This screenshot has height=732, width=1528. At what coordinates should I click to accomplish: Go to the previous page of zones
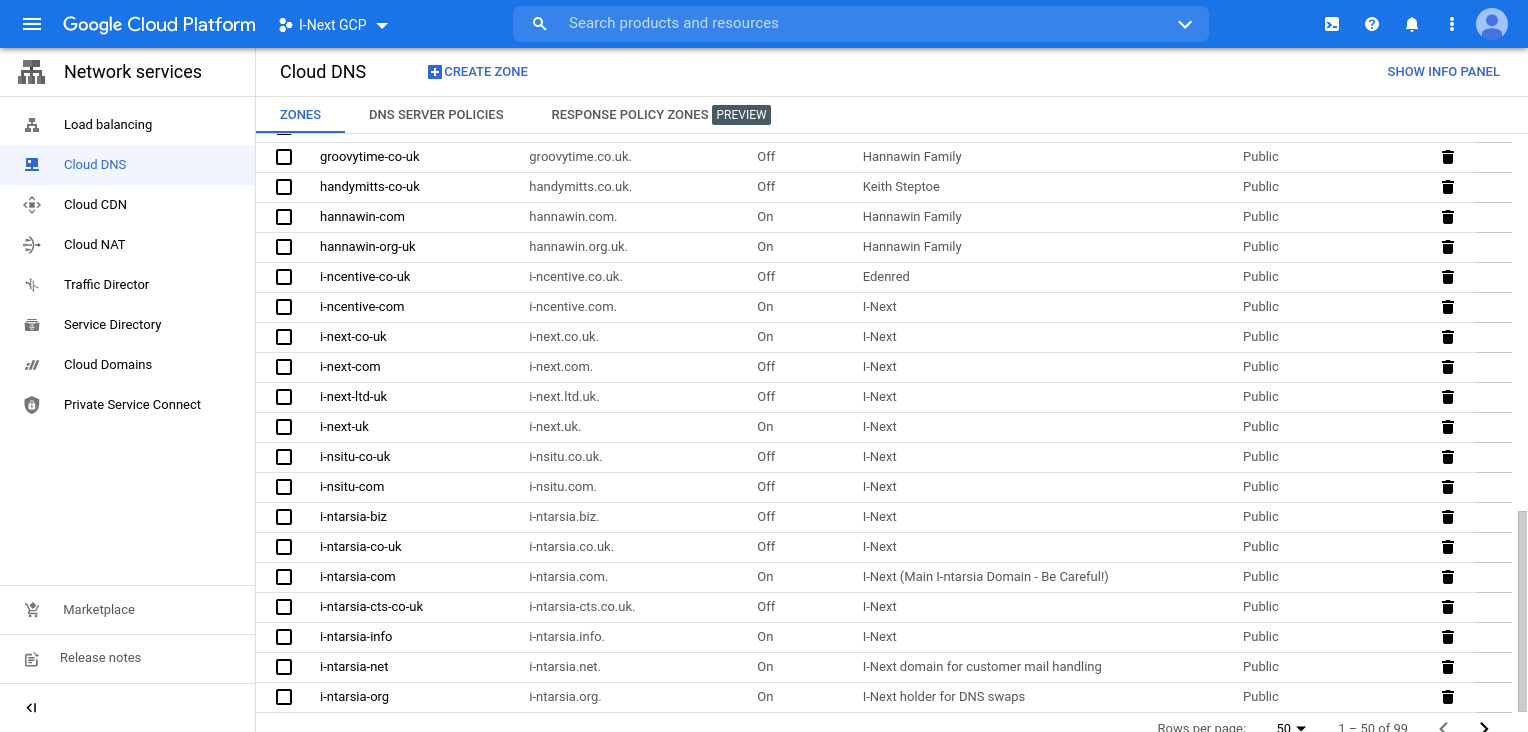(1443, 727)
